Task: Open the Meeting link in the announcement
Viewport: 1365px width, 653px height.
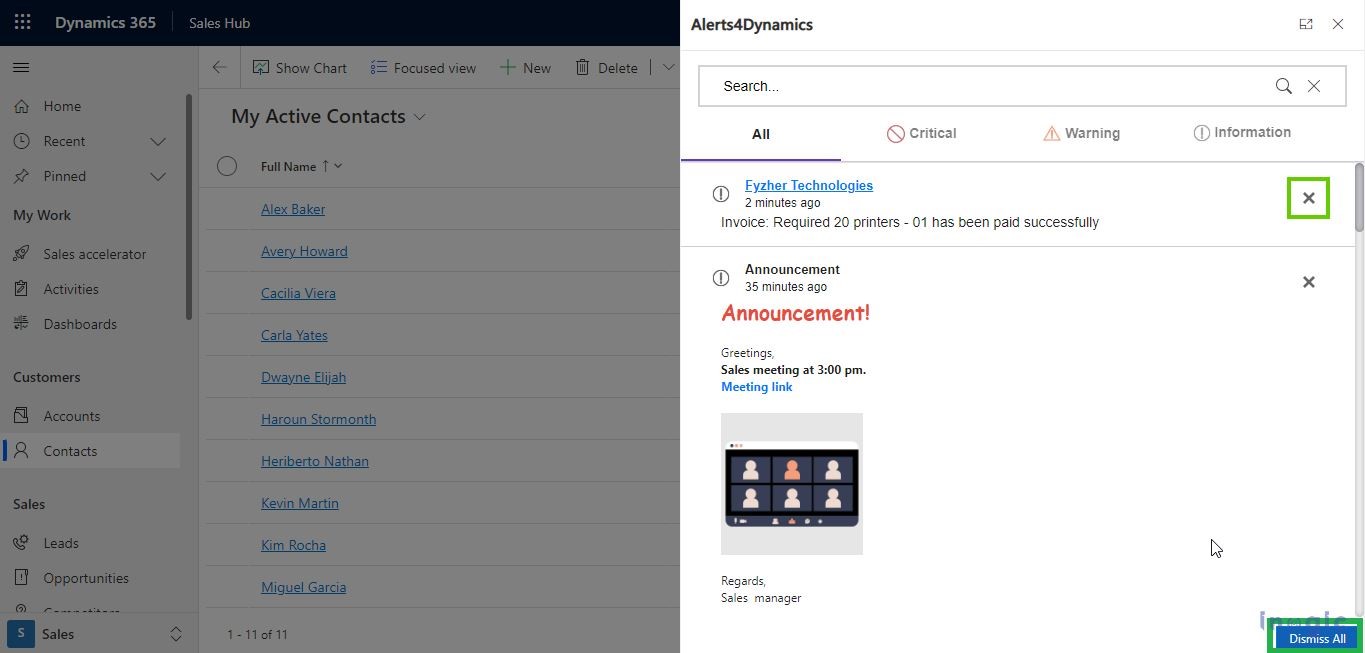Action: [x=756, y=387]
